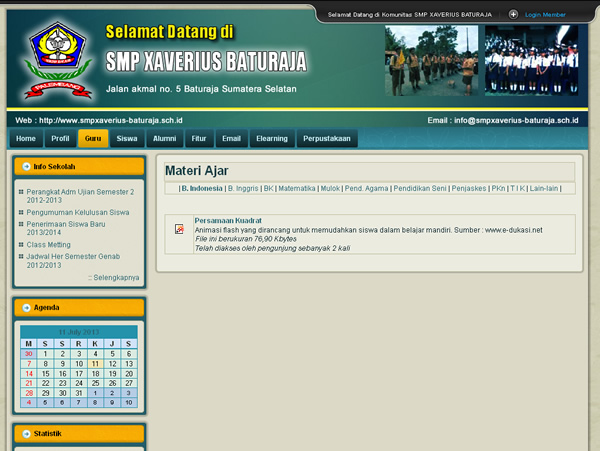Click the Persamaan Kuadrat flash file icon
The width and height of the screenshot is (600, 451).
(x=180, y=229)
